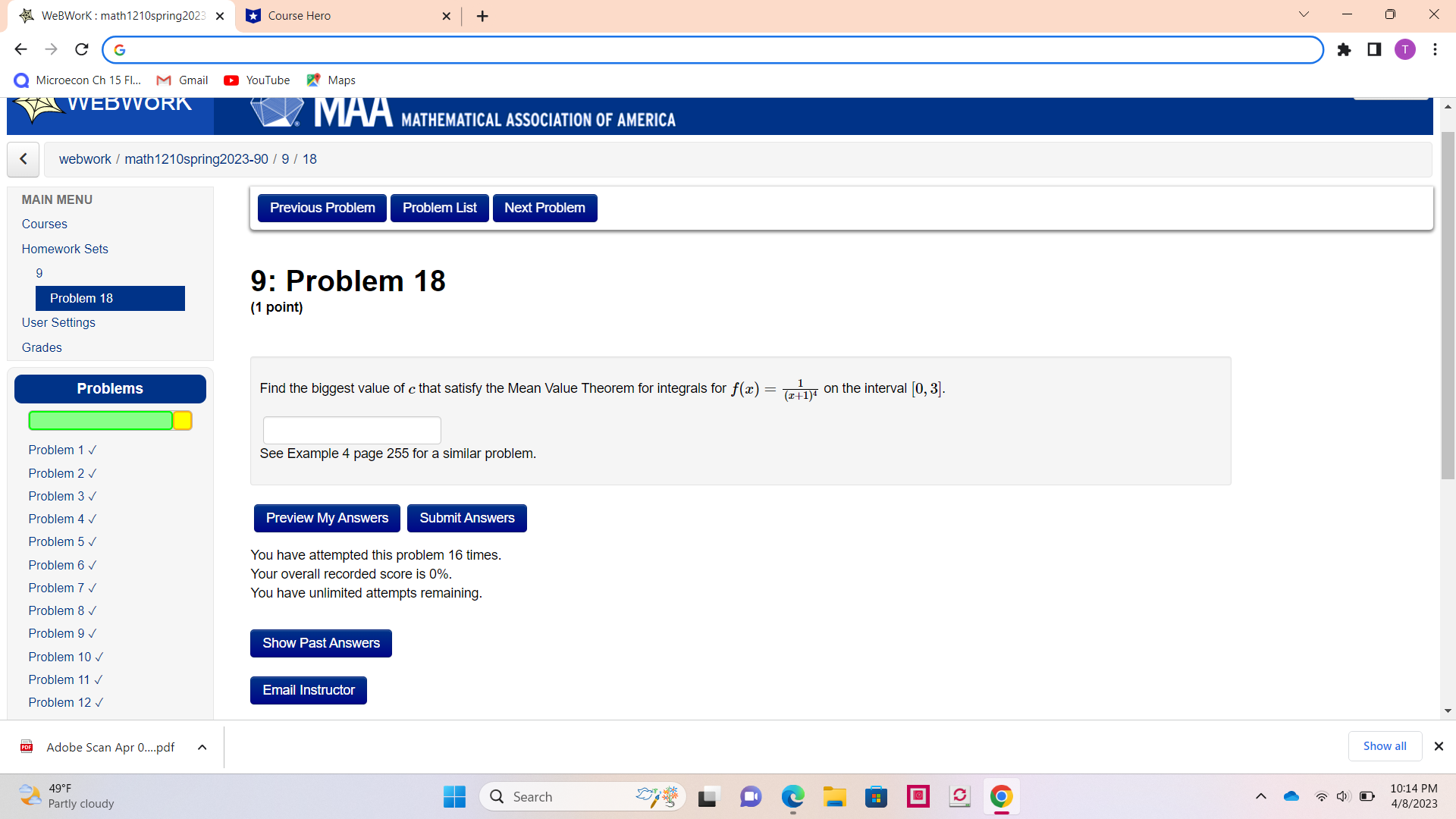Viewport: 1456px width, 819px height.
Task: Collapse the Adobe Scan download bar entry
Action: coord(202,747)
